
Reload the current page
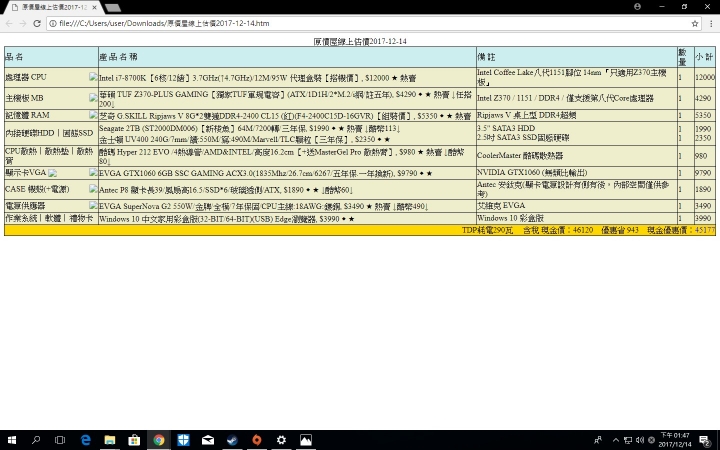pyautogui.click(x=37, y=23)
